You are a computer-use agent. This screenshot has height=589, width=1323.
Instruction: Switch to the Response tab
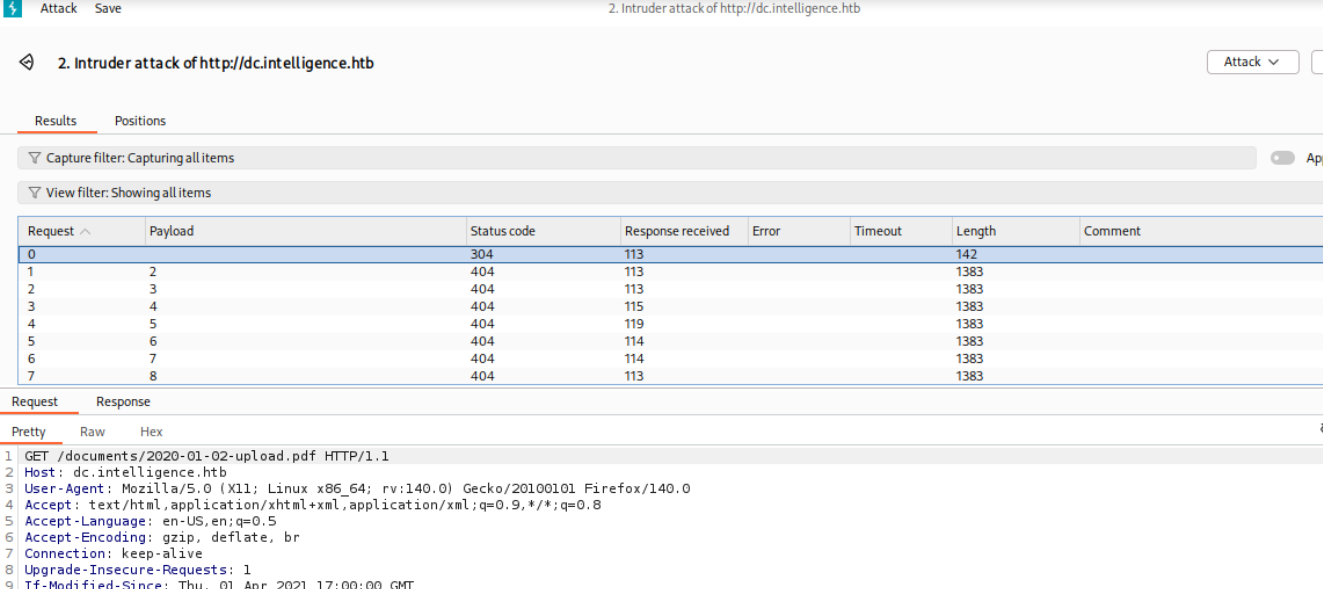(x=123, y=402)
